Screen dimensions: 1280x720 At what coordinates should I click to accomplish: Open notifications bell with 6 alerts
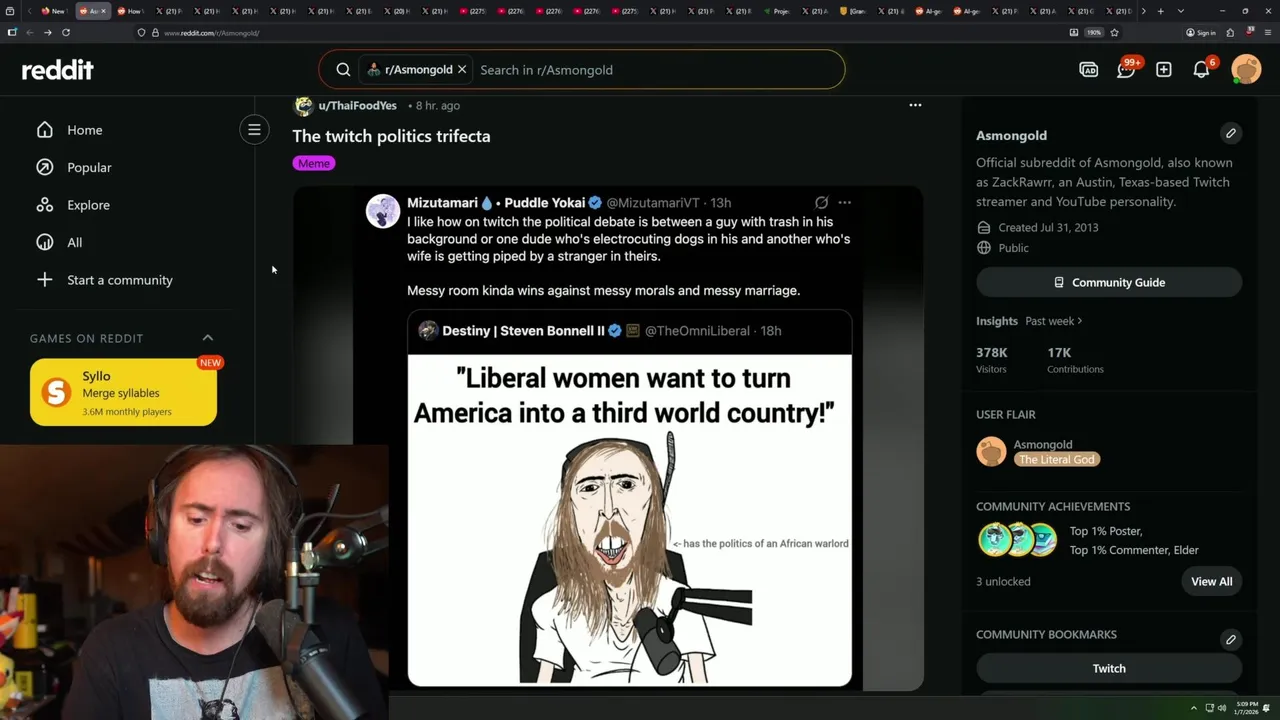point(1202,69)
